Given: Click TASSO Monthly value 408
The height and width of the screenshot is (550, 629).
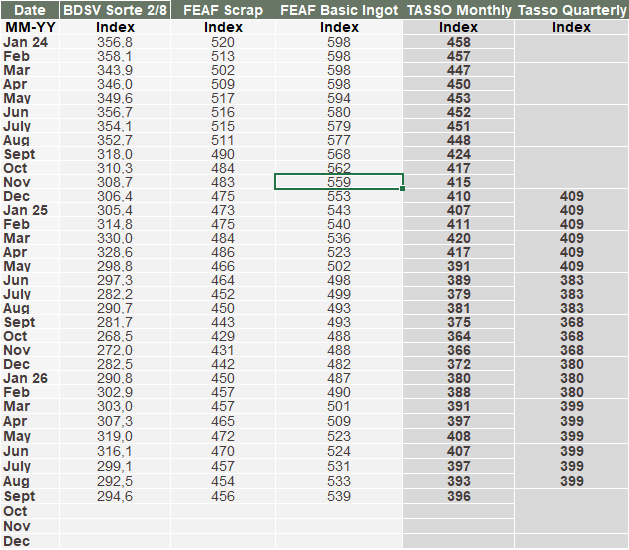Looking at the screenshot, I should click(x=459, y=436).
